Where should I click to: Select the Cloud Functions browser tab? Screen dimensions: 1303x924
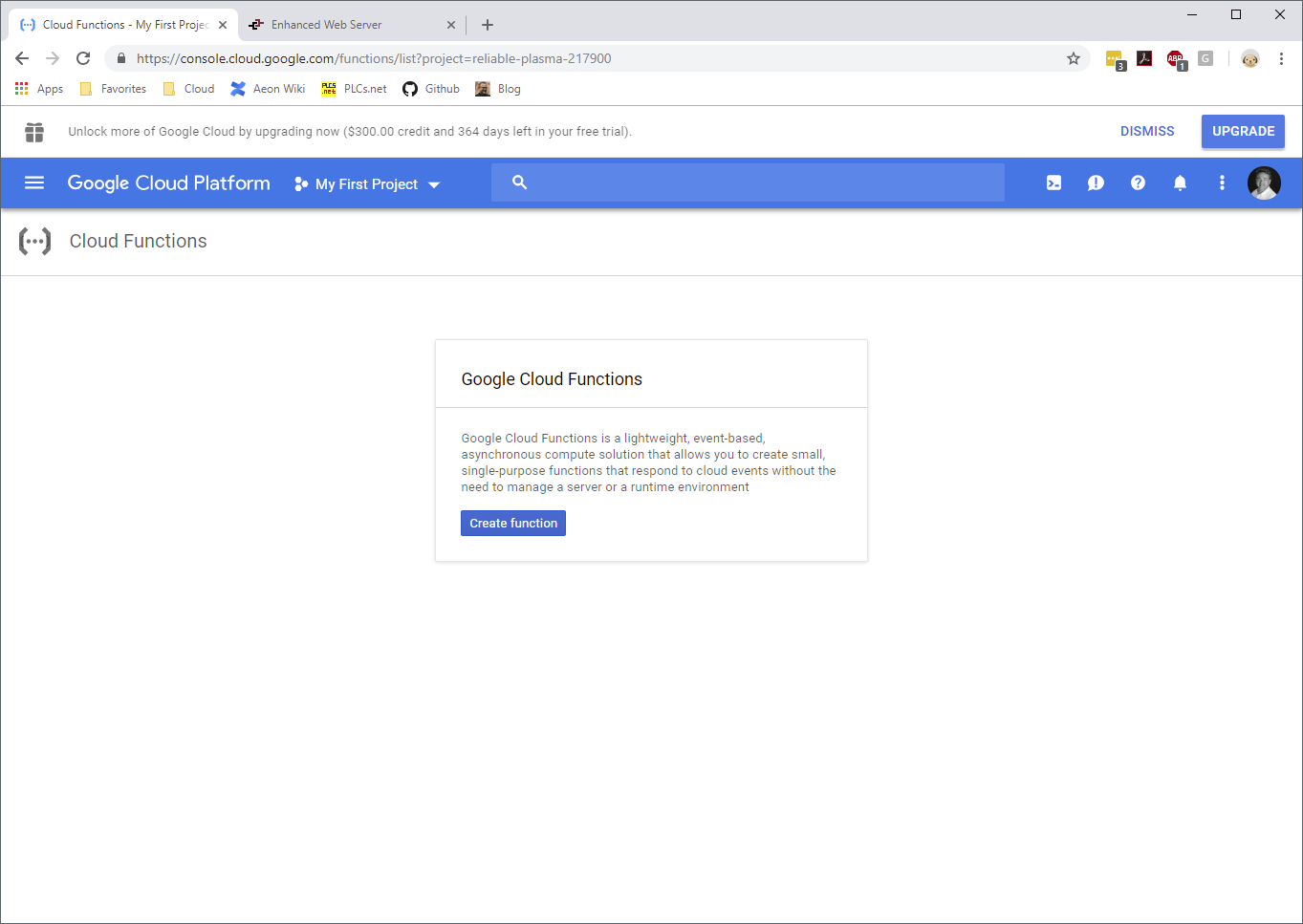(x=124, y=25)
